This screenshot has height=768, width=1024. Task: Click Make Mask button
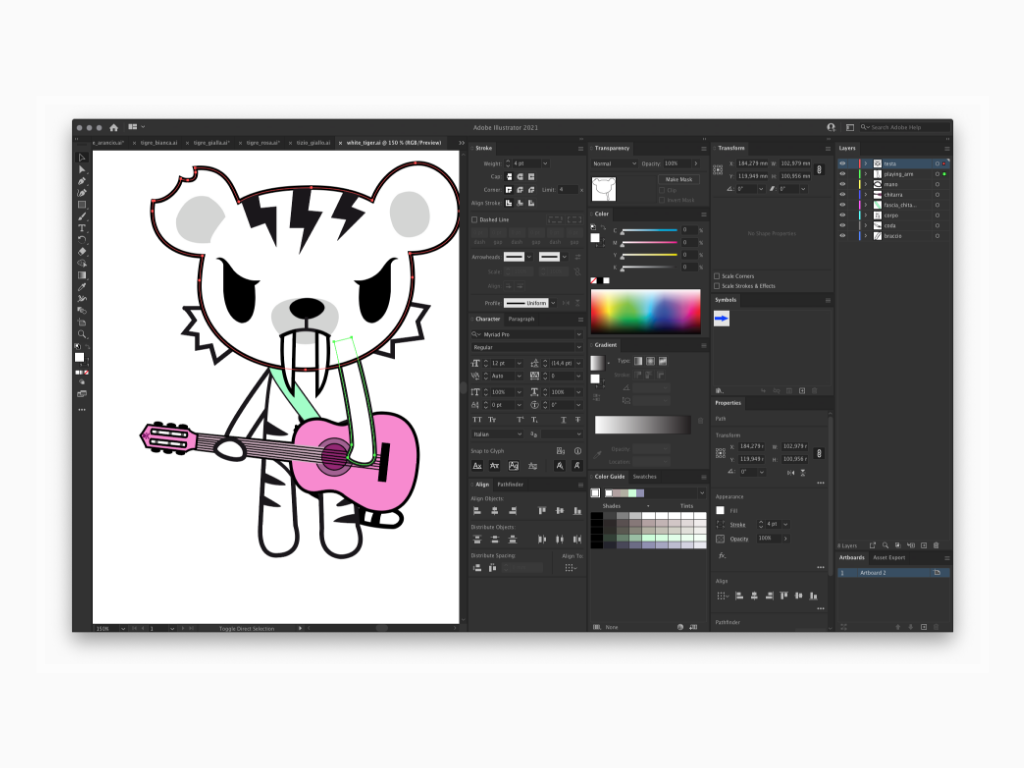click(679, 179)
